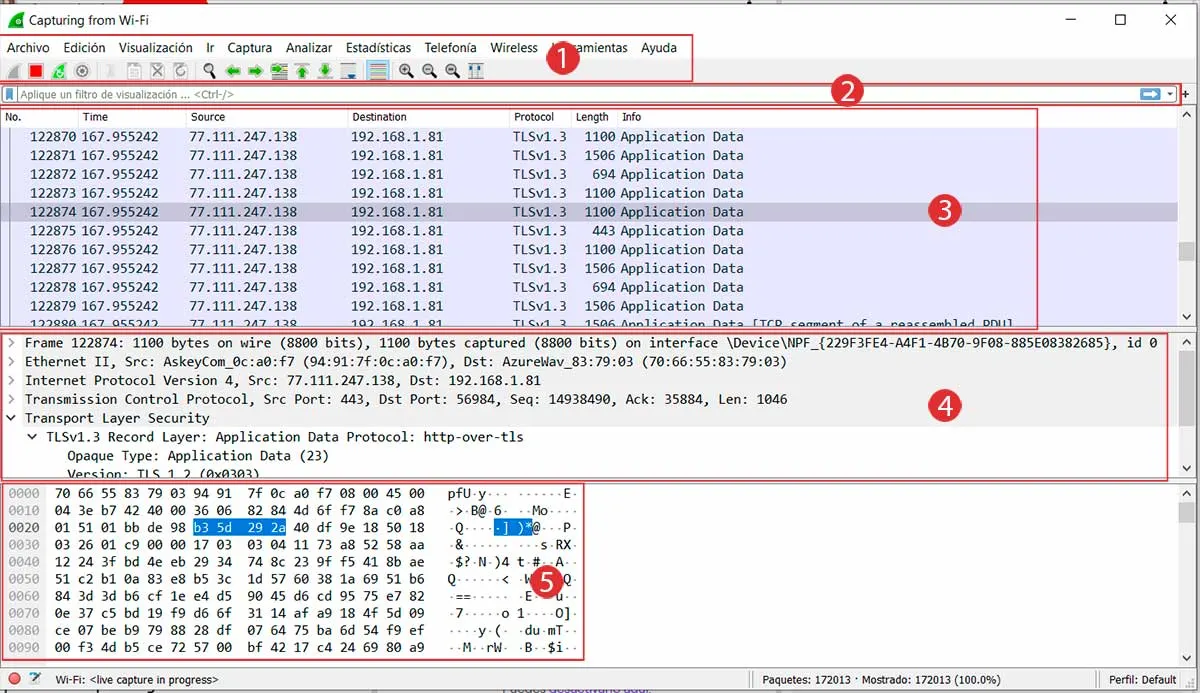This screenshot has height=693, width=1200.
Task: Jump to the last packet icon
Action: click(x=325, y=71)
